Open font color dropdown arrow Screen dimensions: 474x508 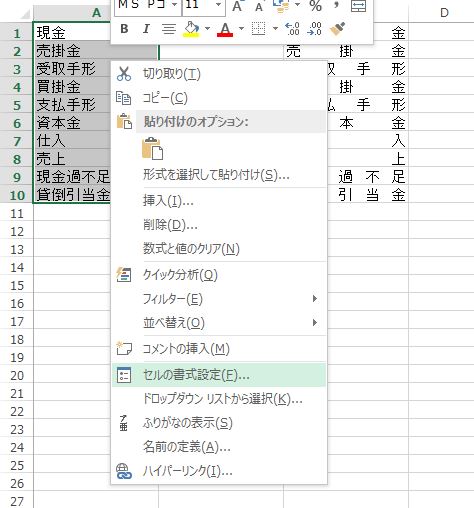click(241, 29)
